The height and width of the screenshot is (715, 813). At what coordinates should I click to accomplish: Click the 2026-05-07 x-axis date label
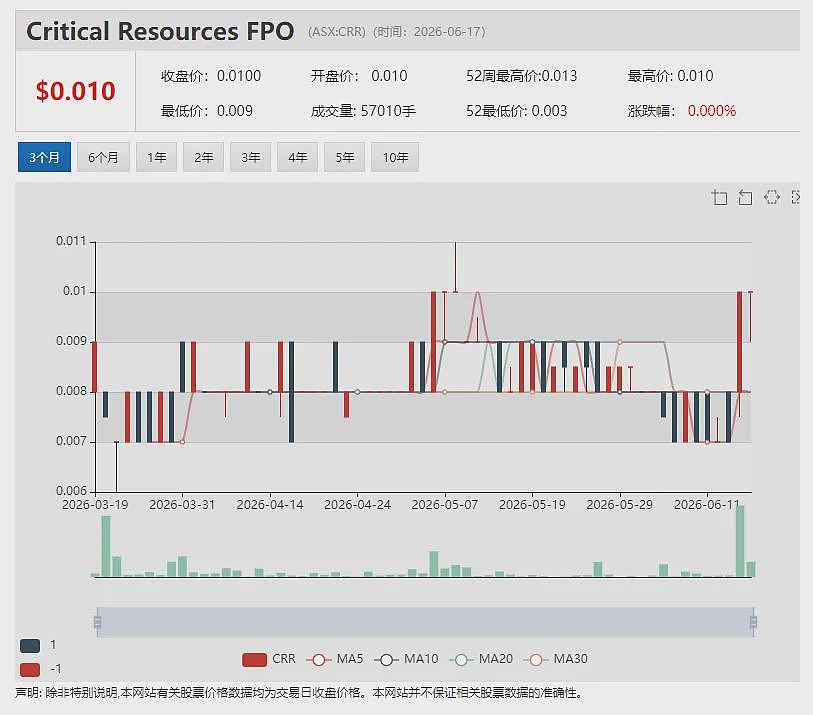click(444, 505)
